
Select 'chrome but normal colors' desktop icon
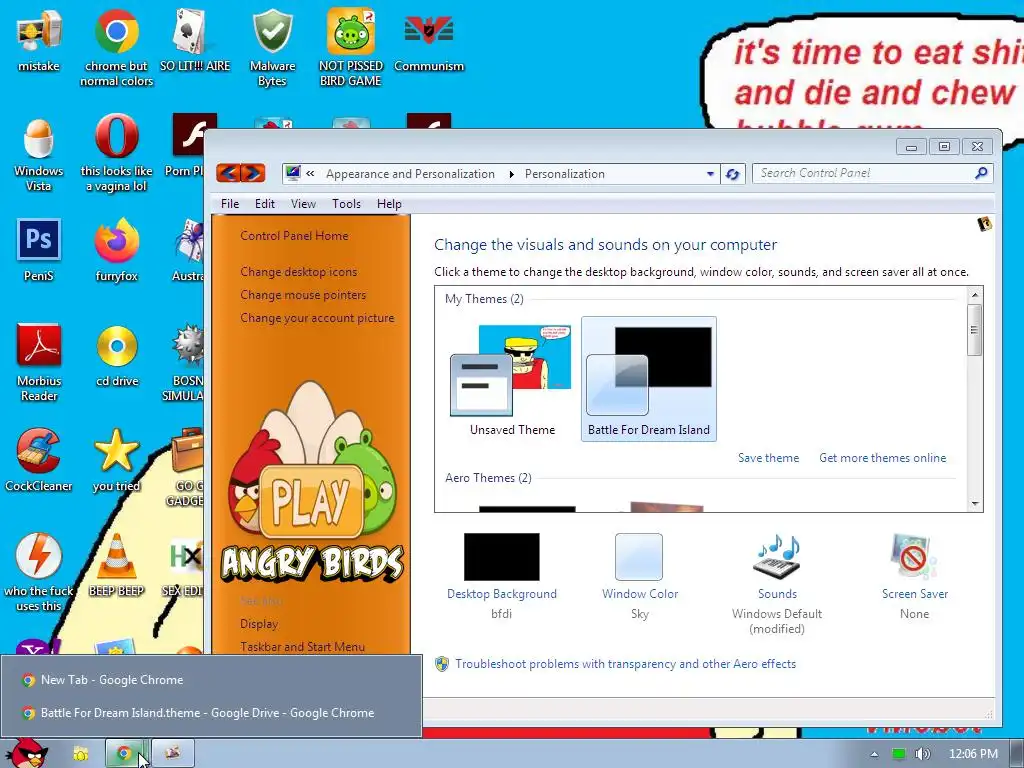[x=116, y=48]
